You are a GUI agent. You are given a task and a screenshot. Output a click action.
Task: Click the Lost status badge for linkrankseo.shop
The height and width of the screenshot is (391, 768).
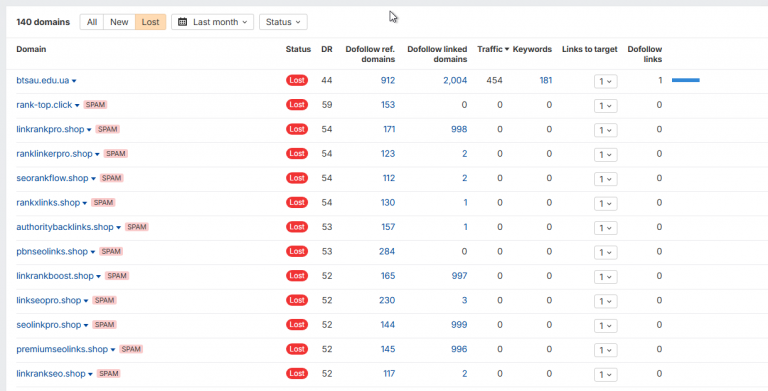297,374
